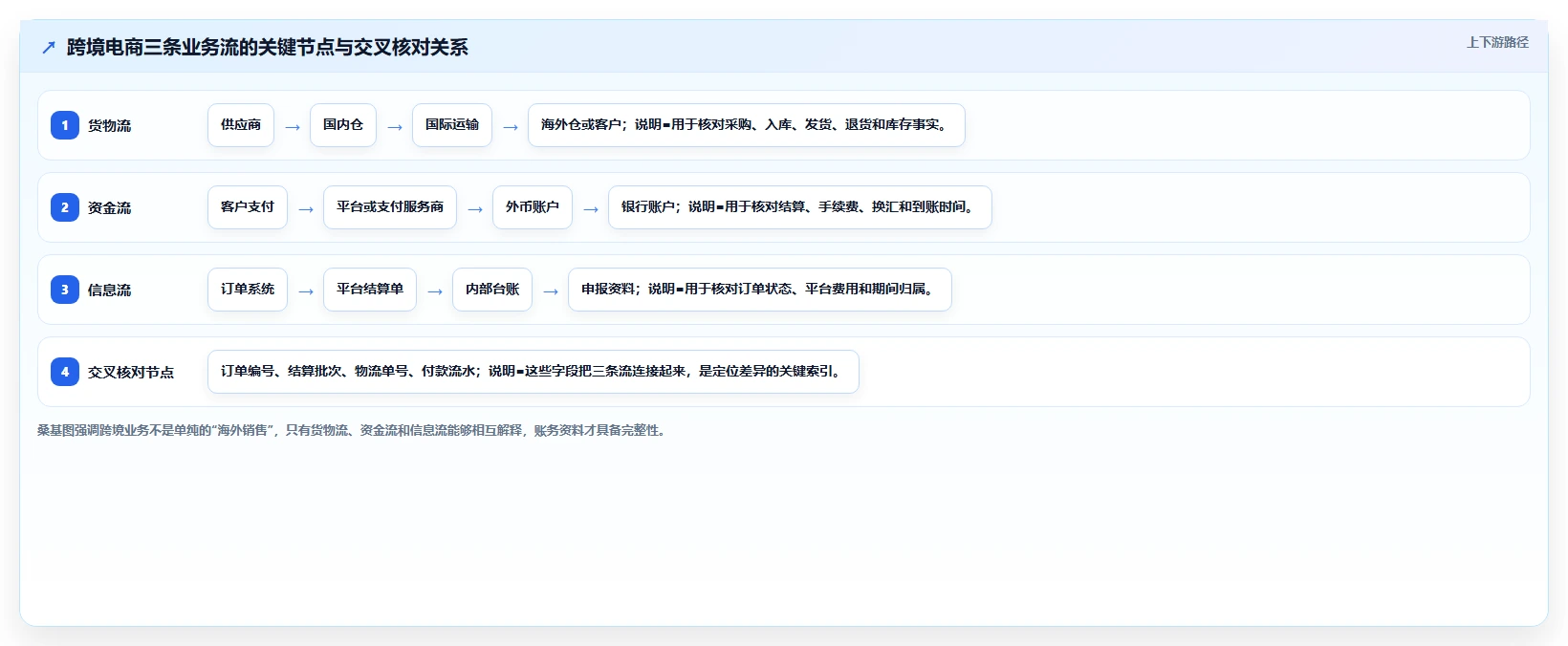Click the 上下游路径 label

click(1497, 42)
